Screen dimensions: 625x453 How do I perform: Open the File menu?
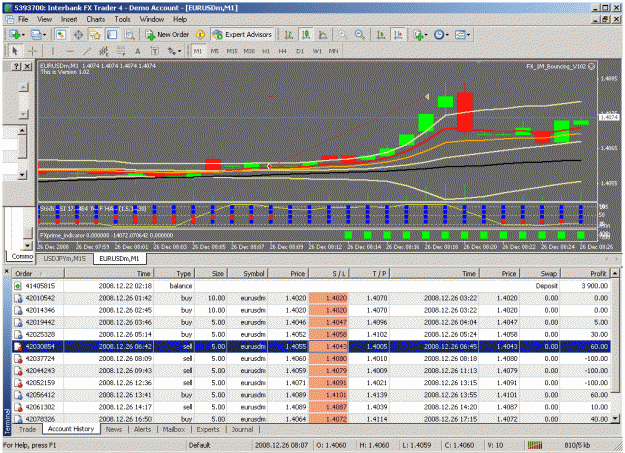pyautogui.click(x=23, y=19)
